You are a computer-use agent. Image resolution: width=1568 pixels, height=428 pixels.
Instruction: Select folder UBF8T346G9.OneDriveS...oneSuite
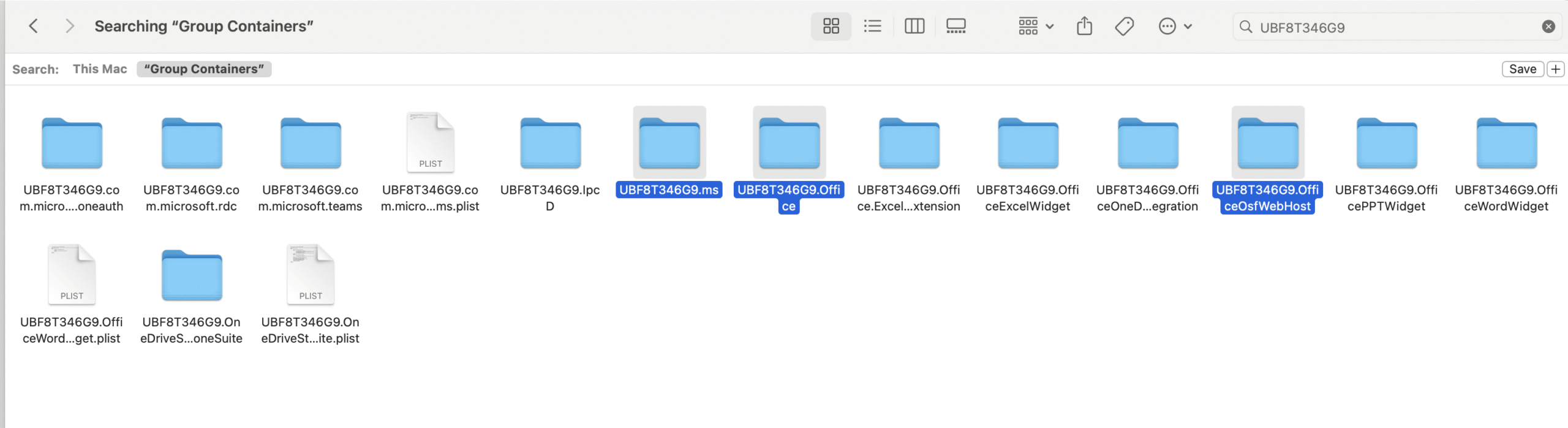point(192,275)
